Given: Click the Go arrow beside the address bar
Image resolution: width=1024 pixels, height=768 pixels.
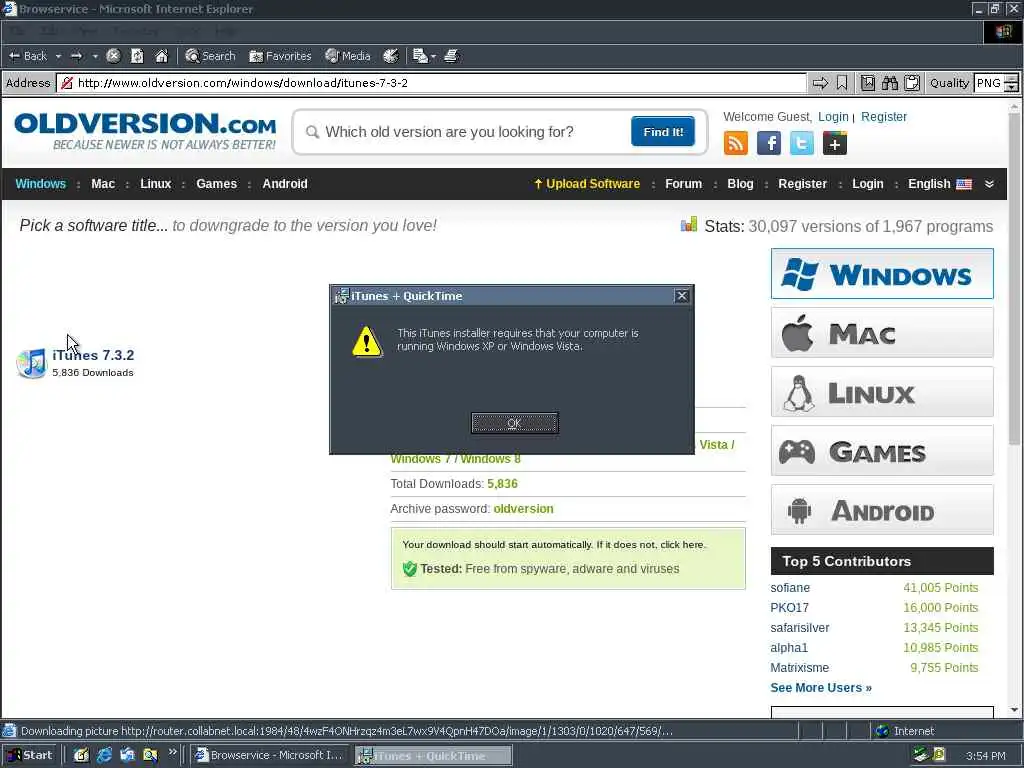Looking at the screenshot, I should click(x=820, y=83).
